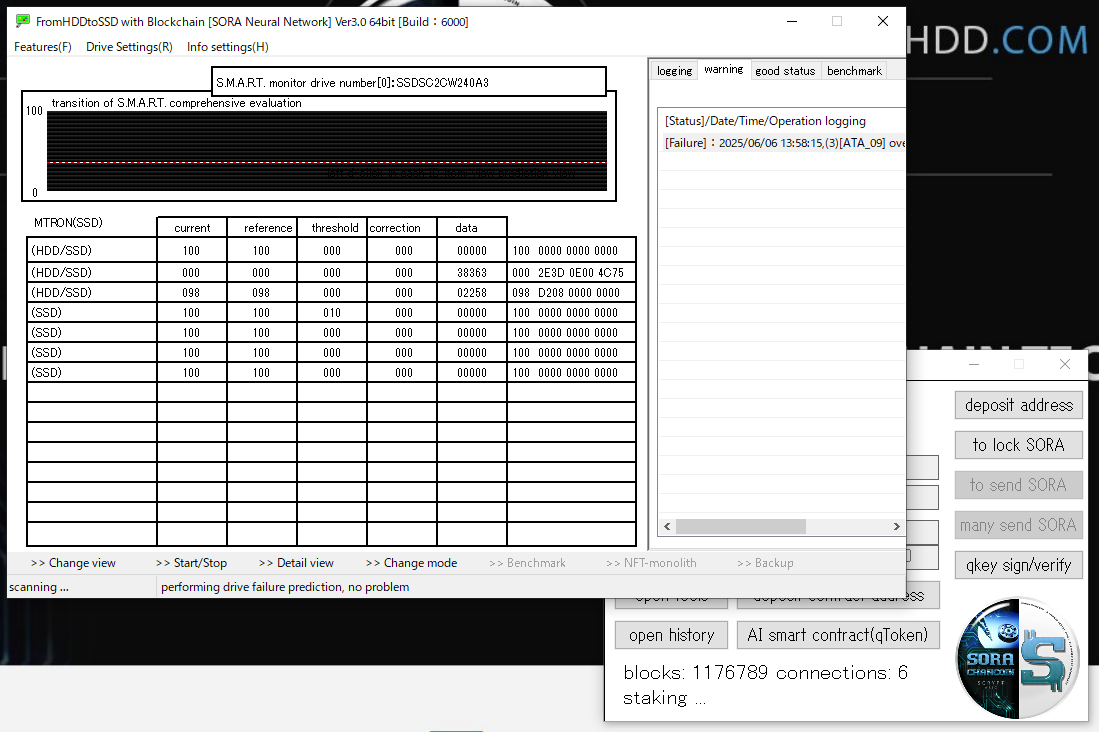The image size is (1099, 732).
Task: Click the staking ... status text
Action: (x=664, y=698)
